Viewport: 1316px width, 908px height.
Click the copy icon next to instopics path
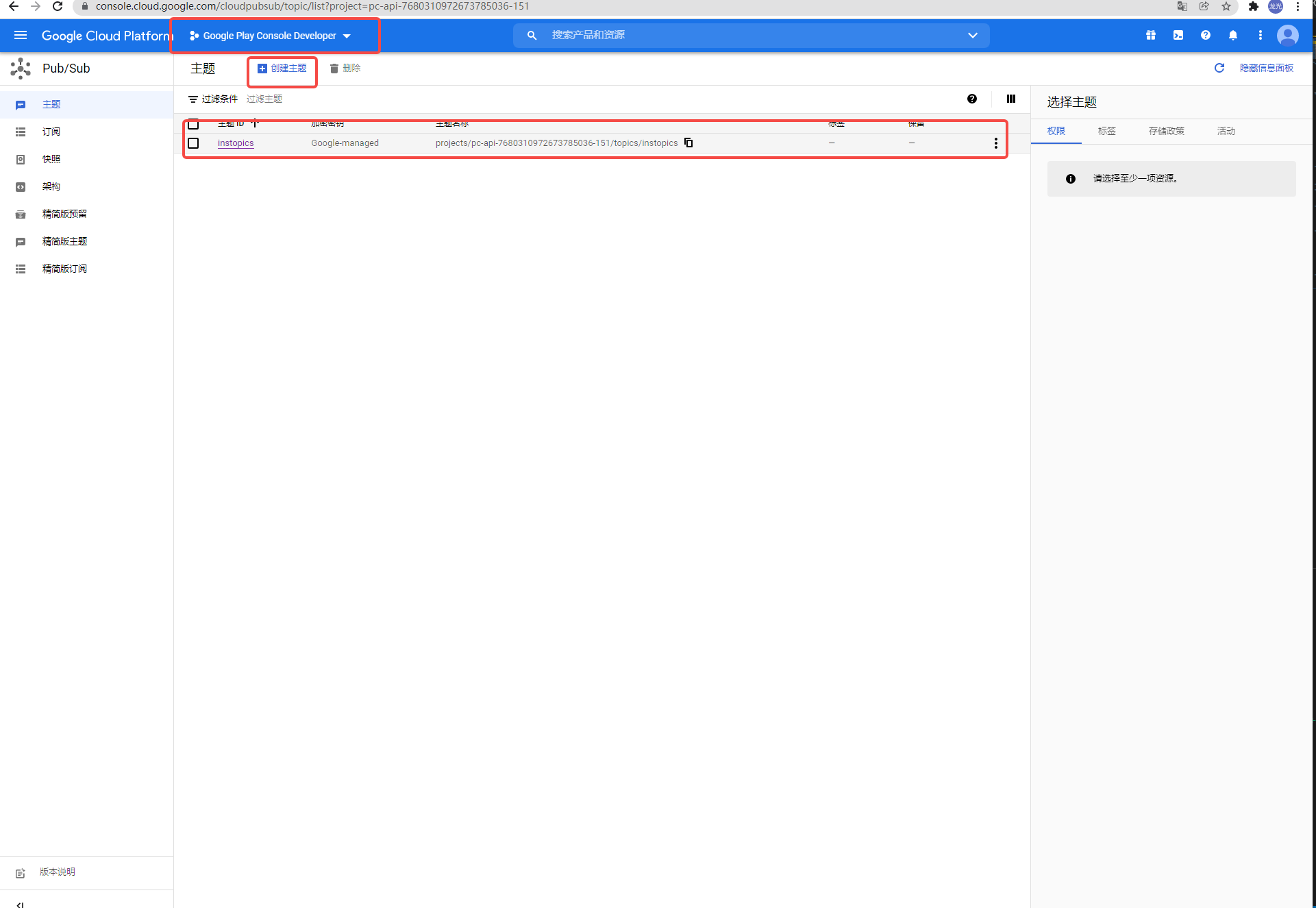click(690, 142)
